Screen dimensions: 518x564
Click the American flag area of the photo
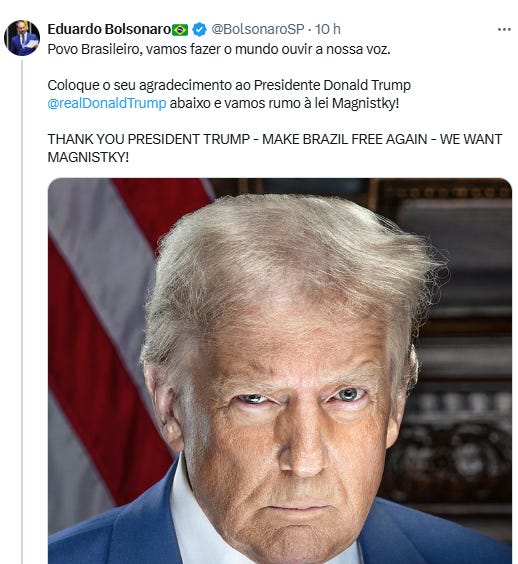tap(104, 324)
